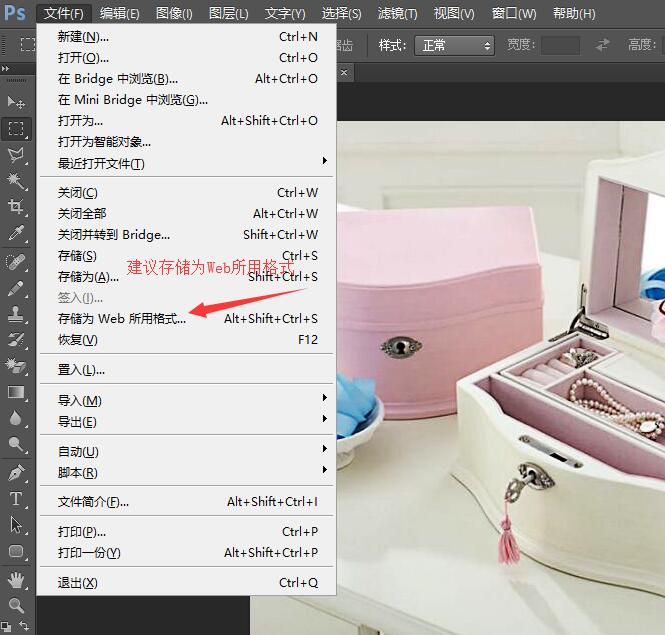Select the Rectangular Marquee tool
This screenshot has width=665, height=635.
tap(16, 129)
